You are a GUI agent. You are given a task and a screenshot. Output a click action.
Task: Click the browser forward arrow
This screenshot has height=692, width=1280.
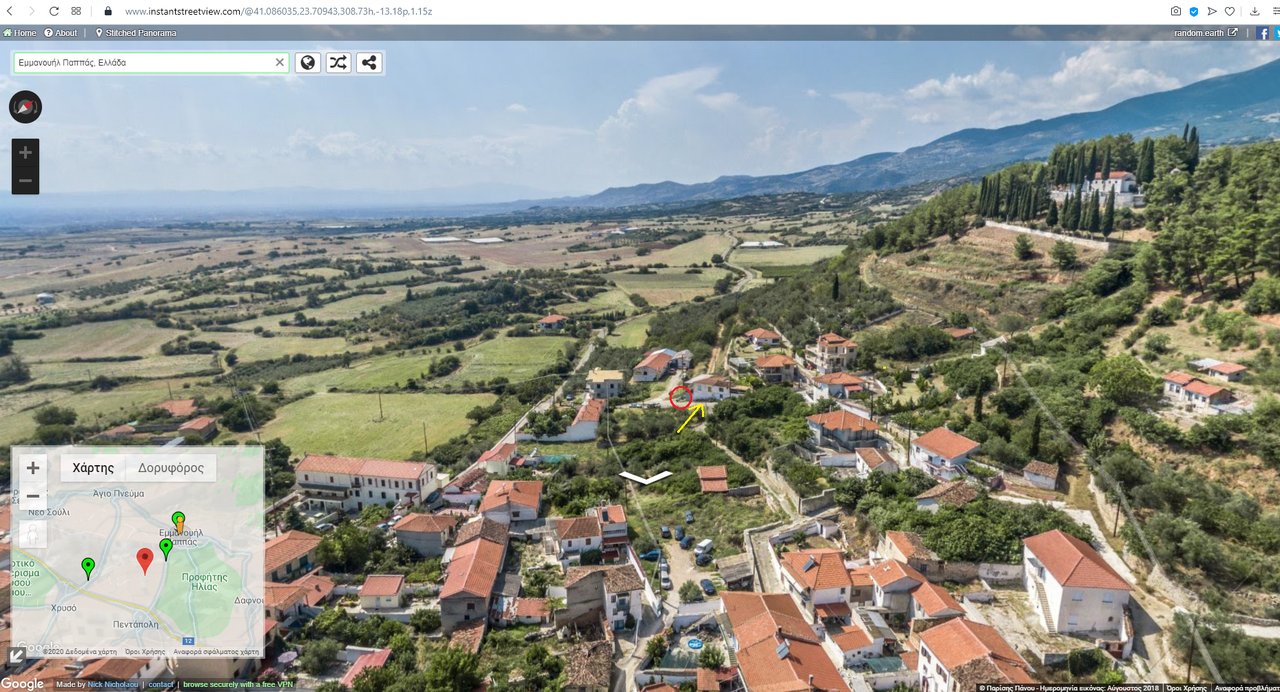tap(31, 11)
